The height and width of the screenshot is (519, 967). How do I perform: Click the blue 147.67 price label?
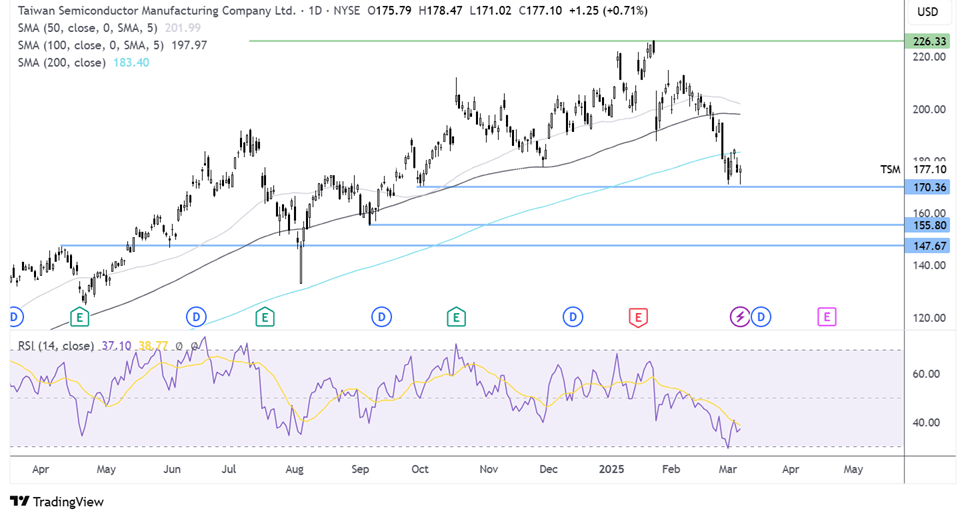pyautogui.click(x=929, y=246)
